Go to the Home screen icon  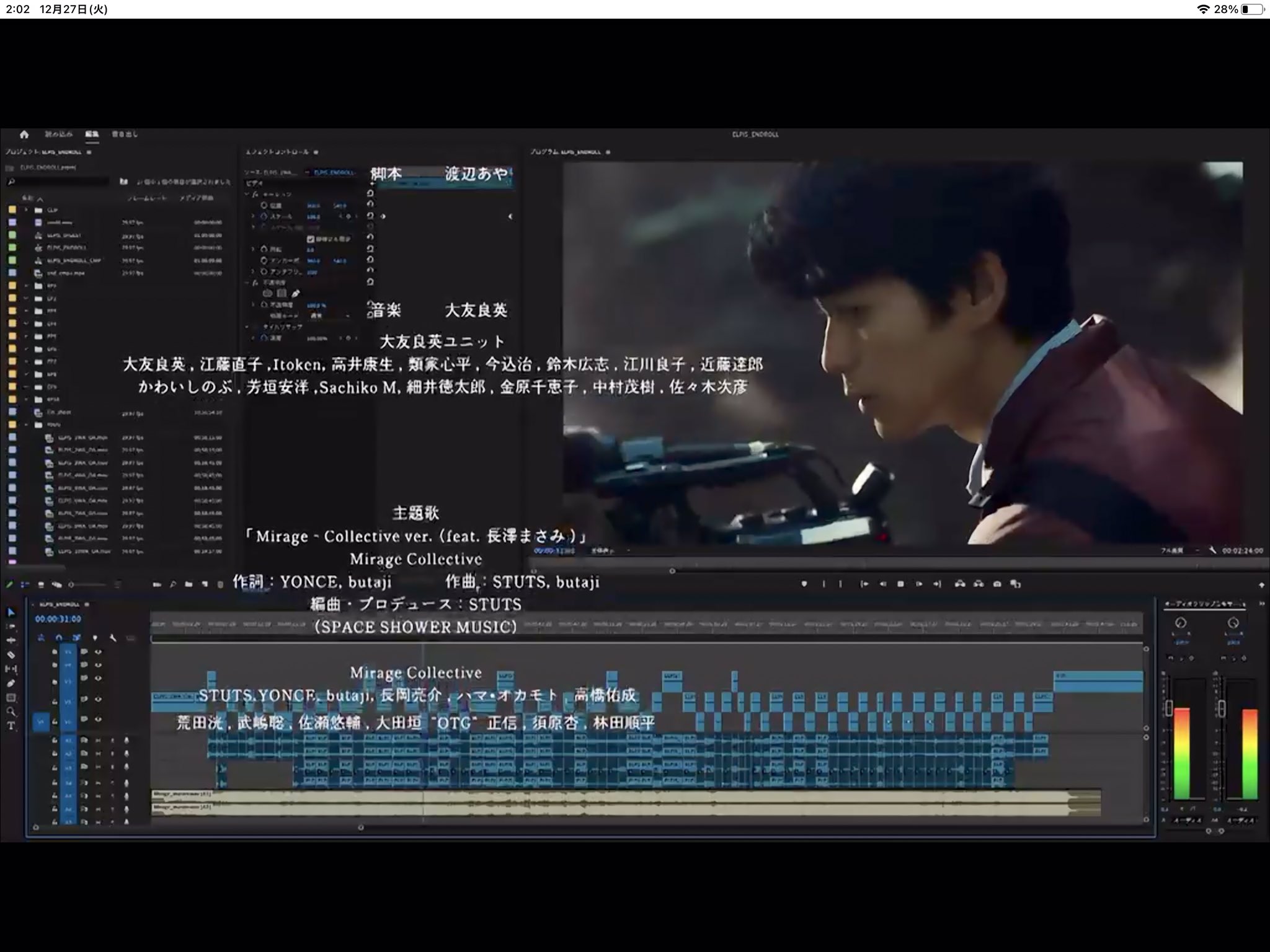point(24,134)
